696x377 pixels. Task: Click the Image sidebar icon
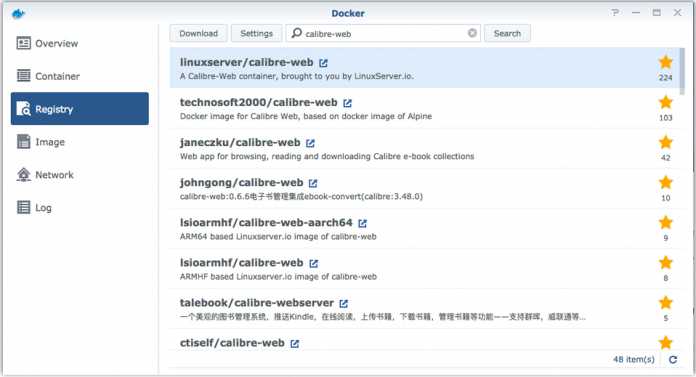pos(24,142)
